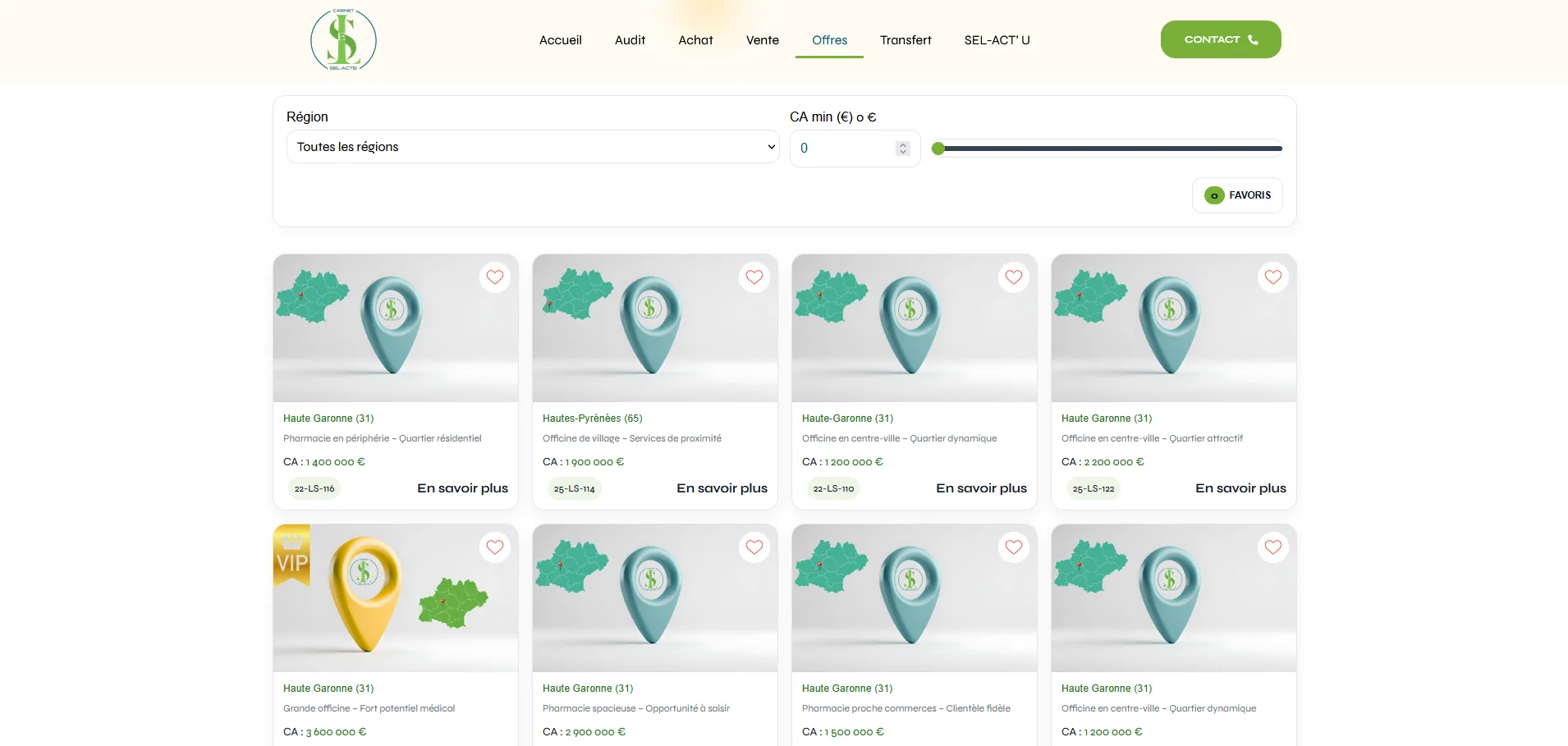Open the 1 200 000 € centre-ville listing image
This screenshot has height=746, width=1568.
(915, 328)
